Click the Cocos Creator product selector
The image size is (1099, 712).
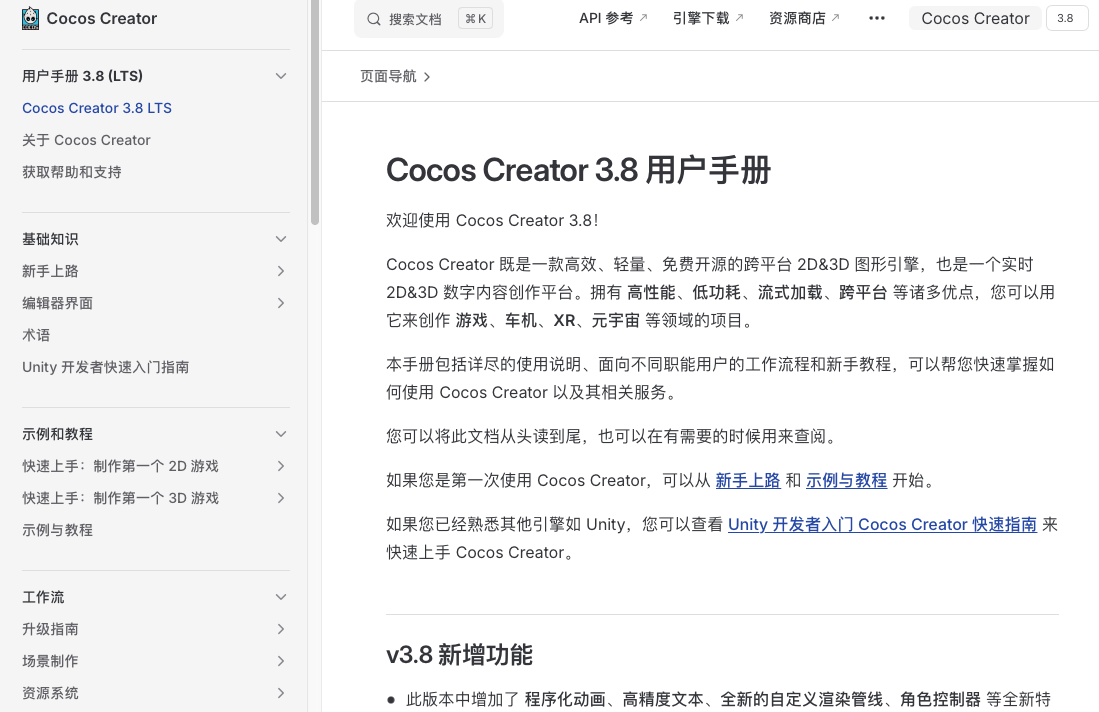tap(975, 18)
